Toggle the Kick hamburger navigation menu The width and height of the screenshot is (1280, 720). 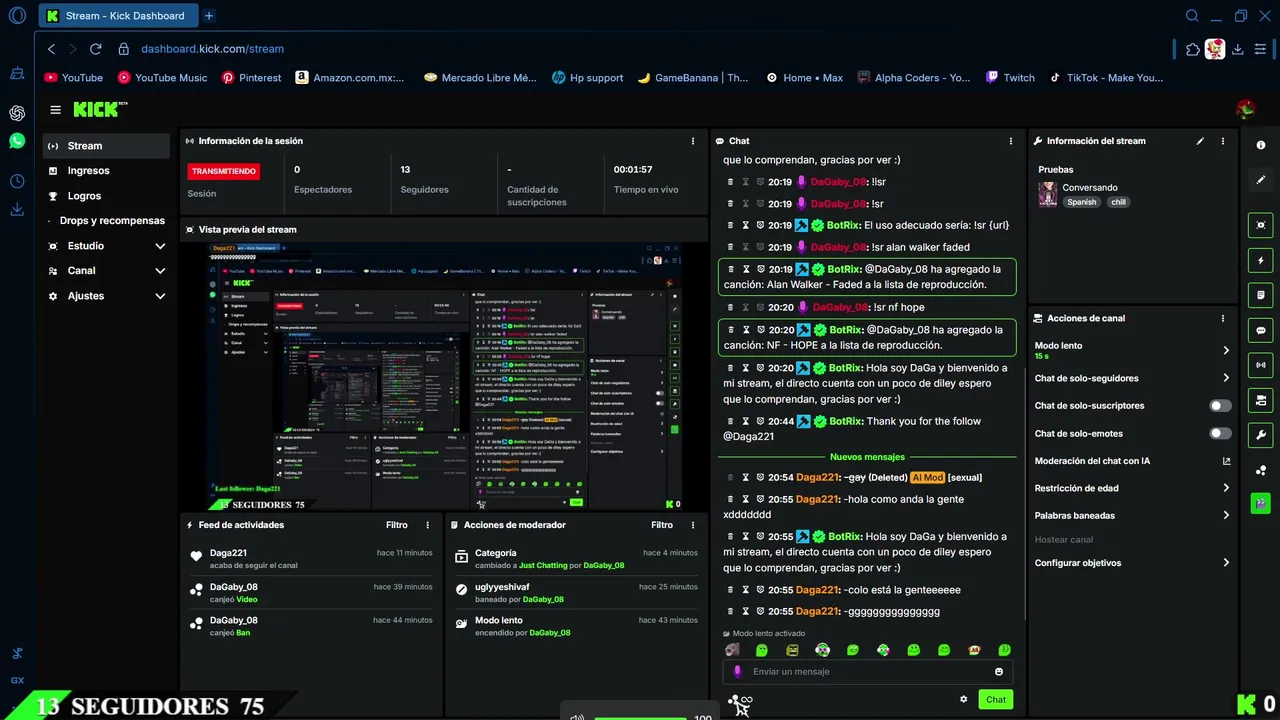click(56, 110)
